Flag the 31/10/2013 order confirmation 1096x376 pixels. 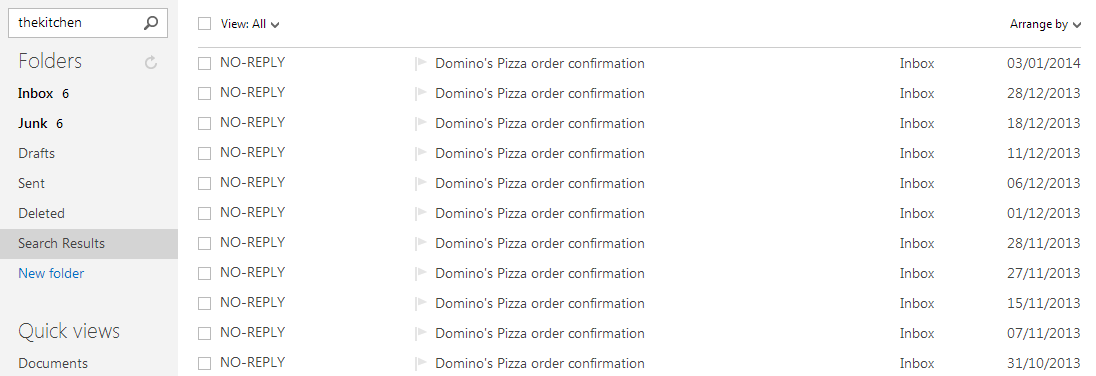[420, 363]
